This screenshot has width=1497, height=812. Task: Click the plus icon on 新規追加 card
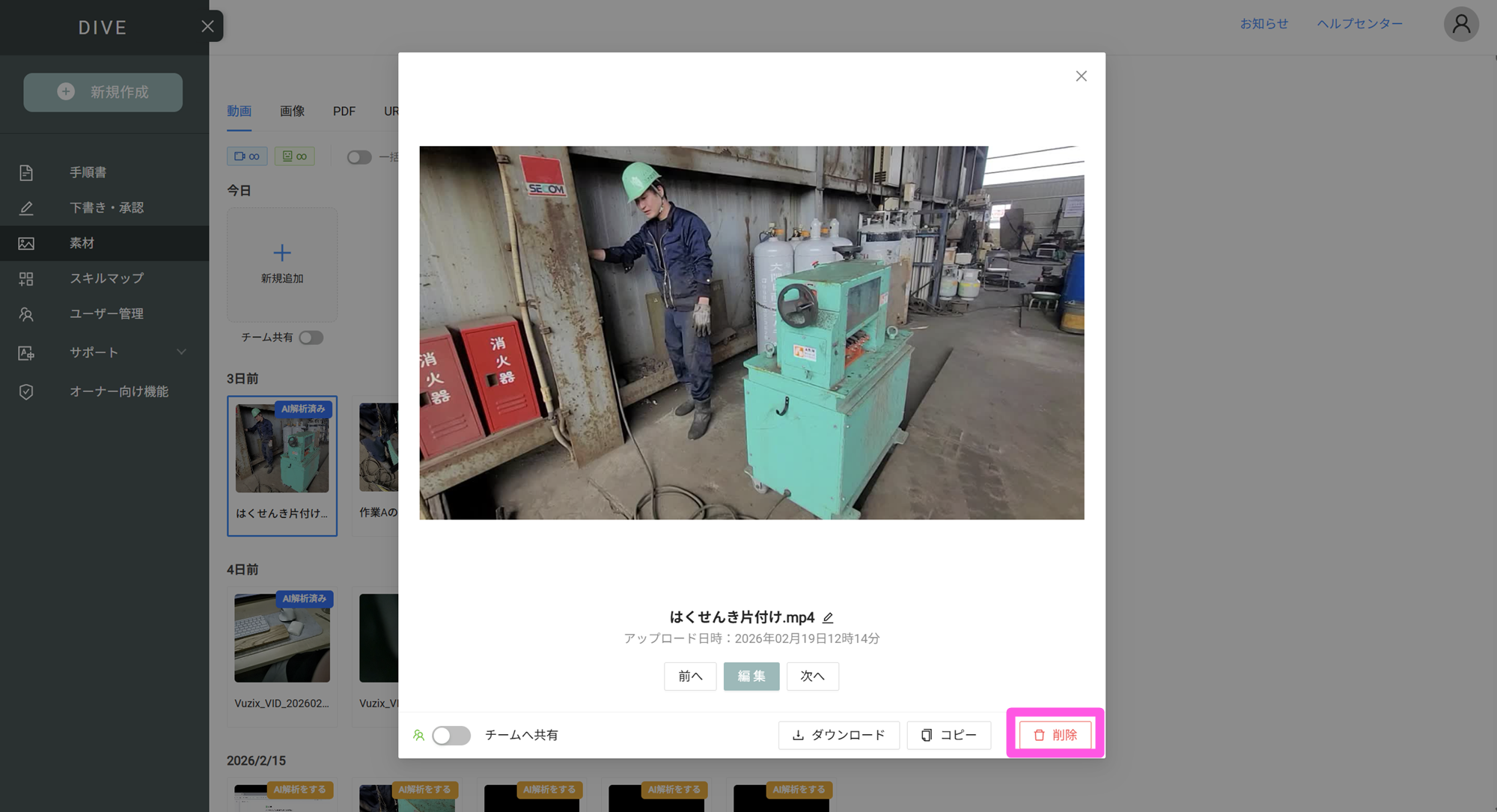click(282, 253)
